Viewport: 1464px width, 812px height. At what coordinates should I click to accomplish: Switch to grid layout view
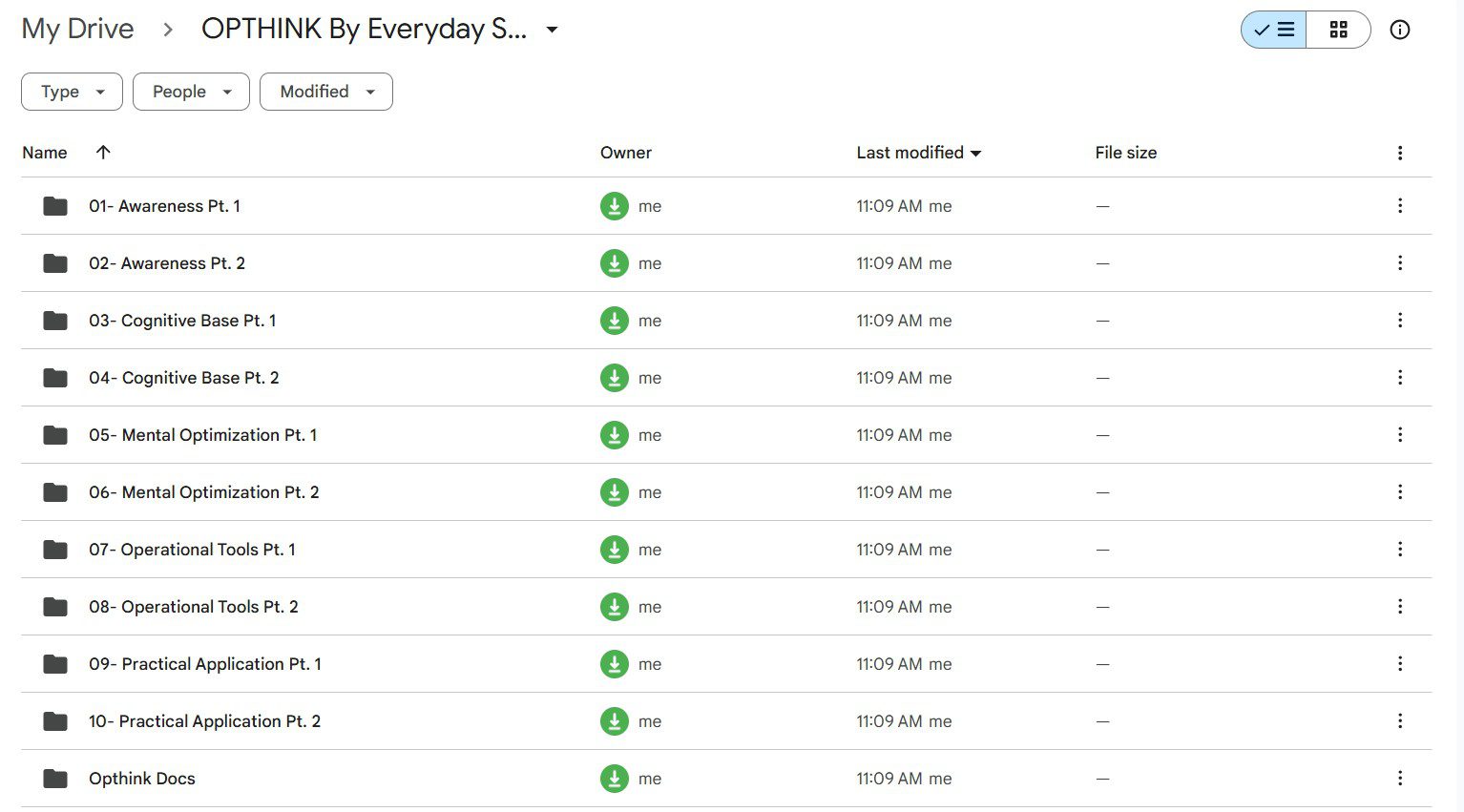pos(1338,30)
